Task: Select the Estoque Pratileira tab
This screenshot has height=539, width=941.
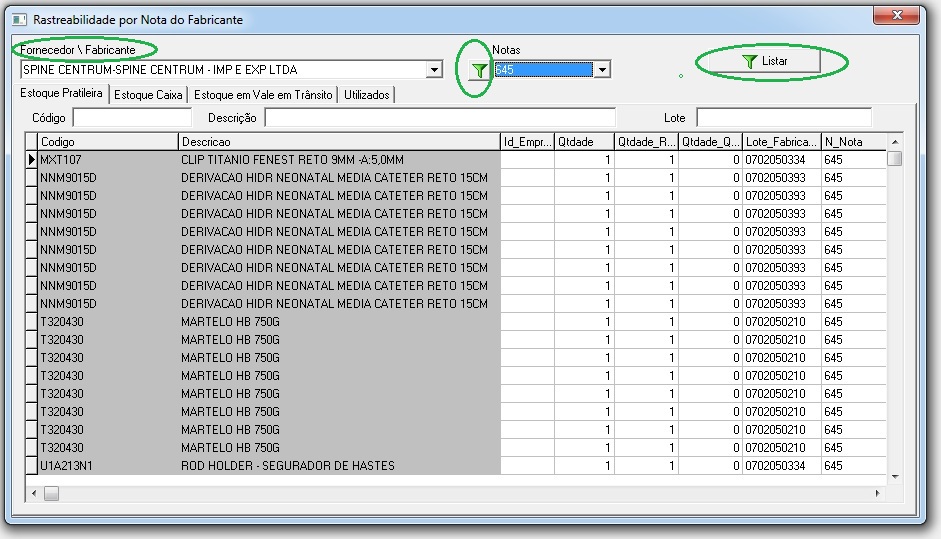Action: tap(62, 94)
